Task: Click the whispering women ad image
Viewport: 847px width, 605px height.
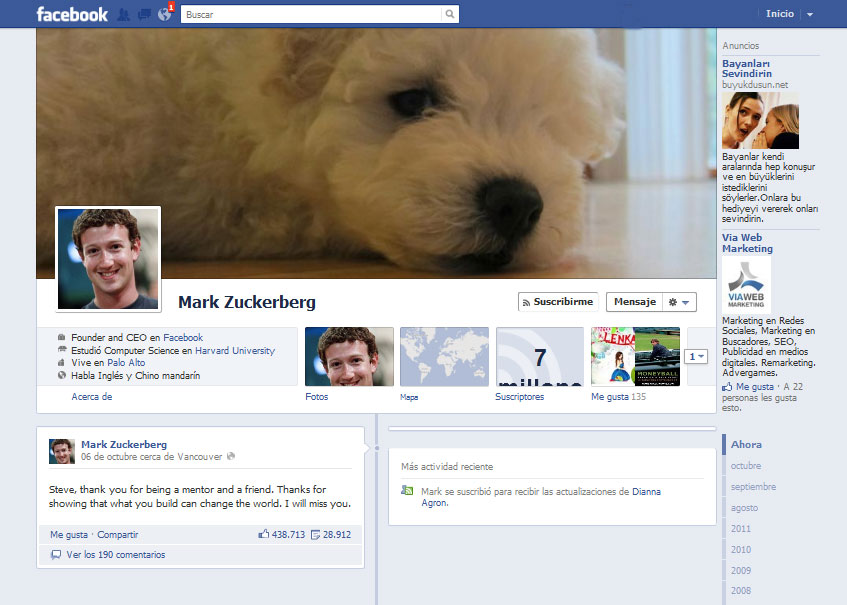Action: pyautogui.click(x=760, y=120)
